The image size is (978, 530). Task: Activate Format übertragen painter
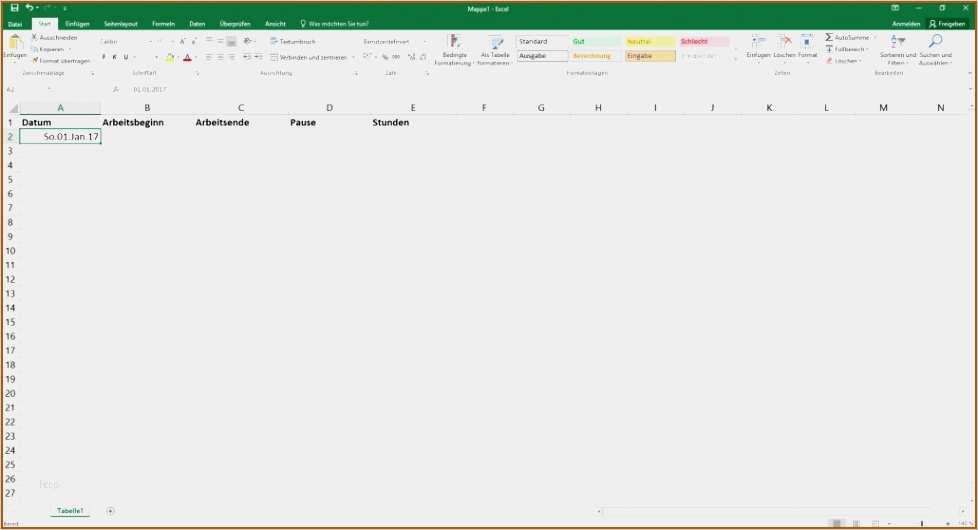(x=61, y=61)
